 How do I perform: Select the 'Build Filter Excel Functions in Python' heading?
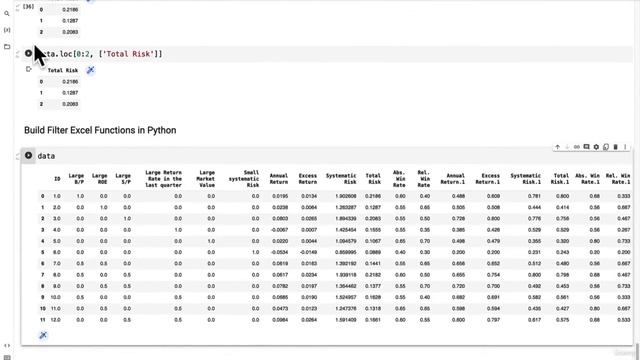pos(100,130)
